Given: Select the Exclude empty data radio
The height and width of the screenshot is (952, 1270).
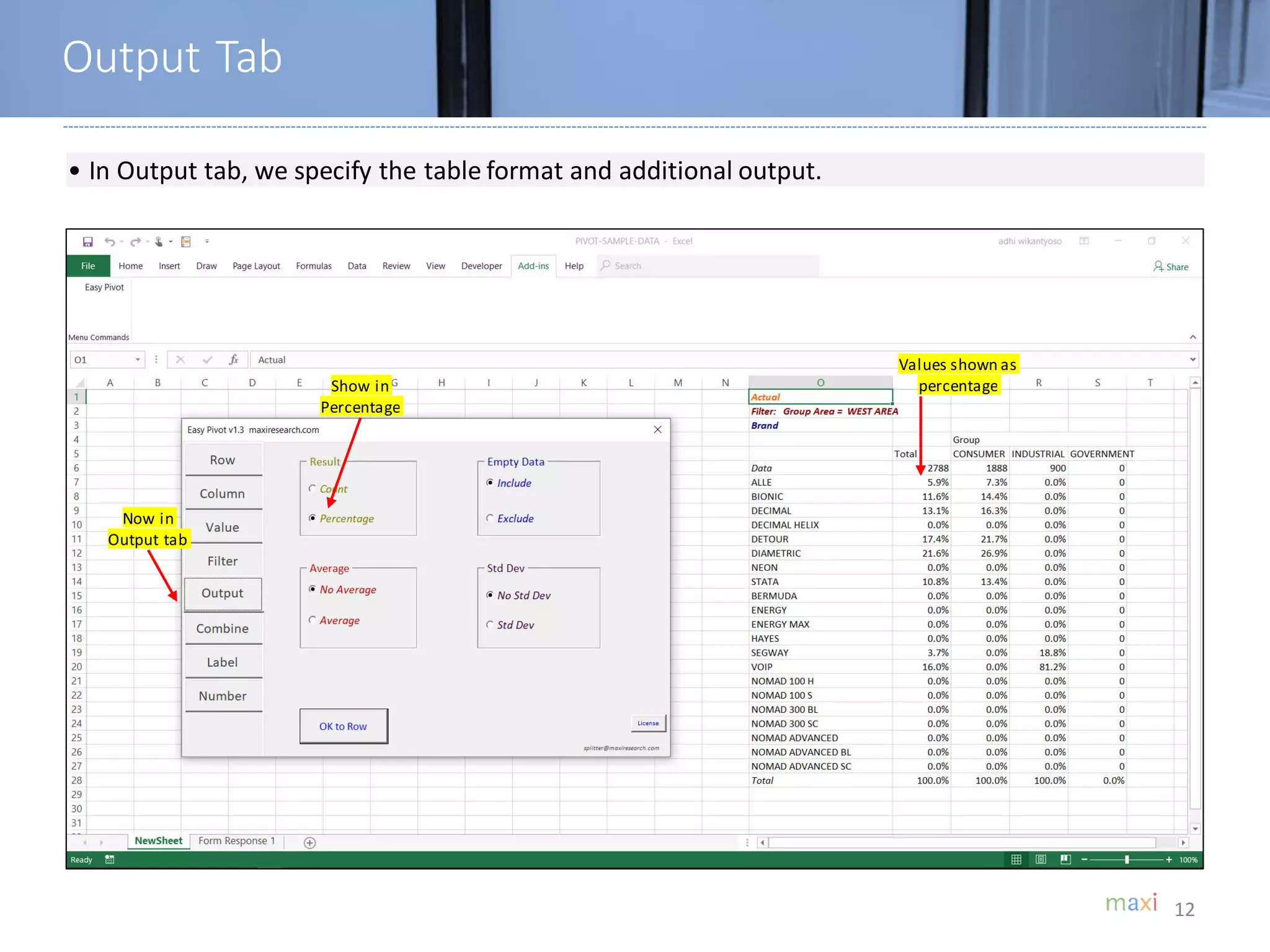Looking at the screenshot, I should [490, 518].
